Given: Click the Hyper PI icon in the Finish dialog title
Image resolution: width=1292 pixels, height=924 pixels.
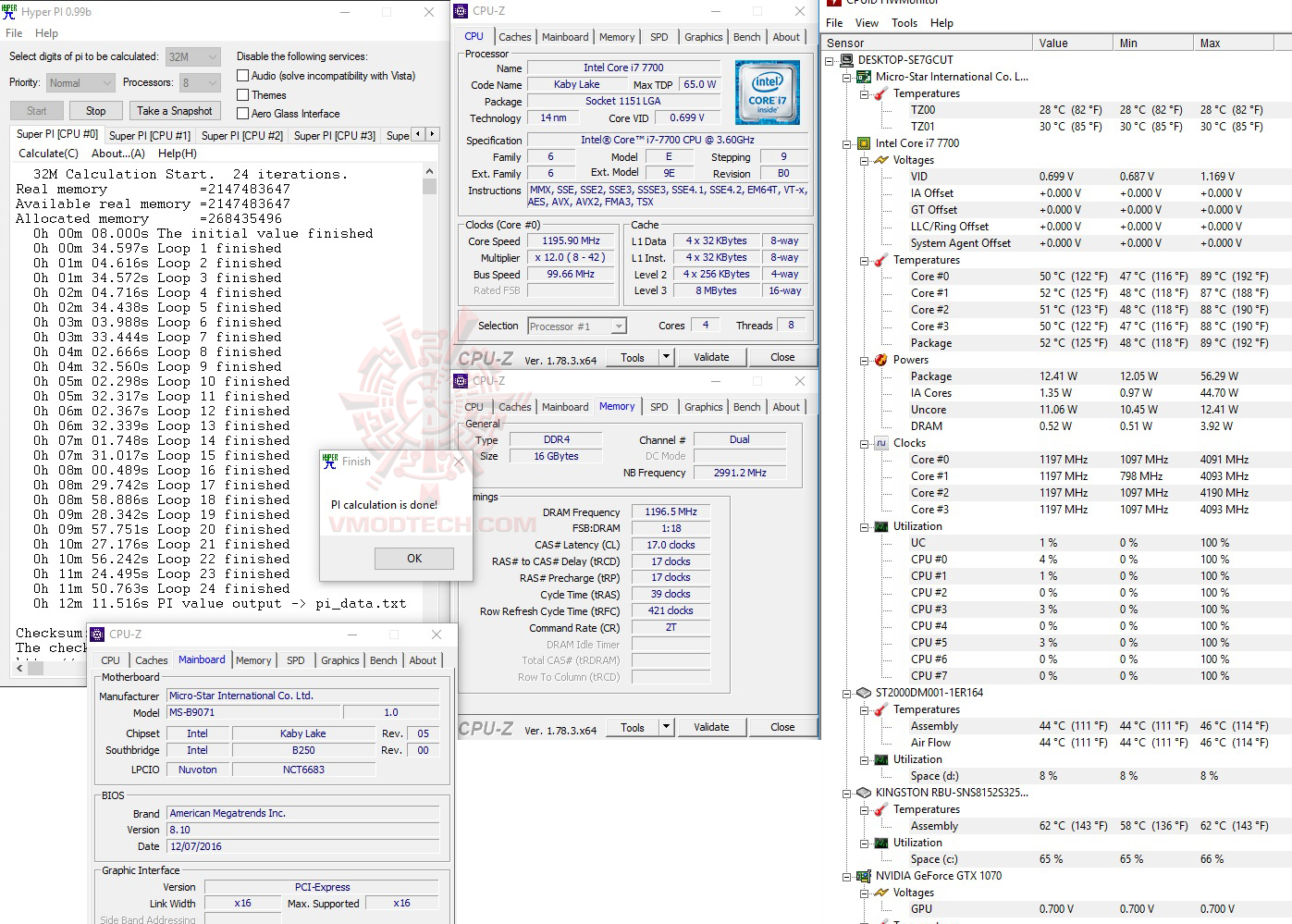Looking at the screenshot, I should click(330, 461).
